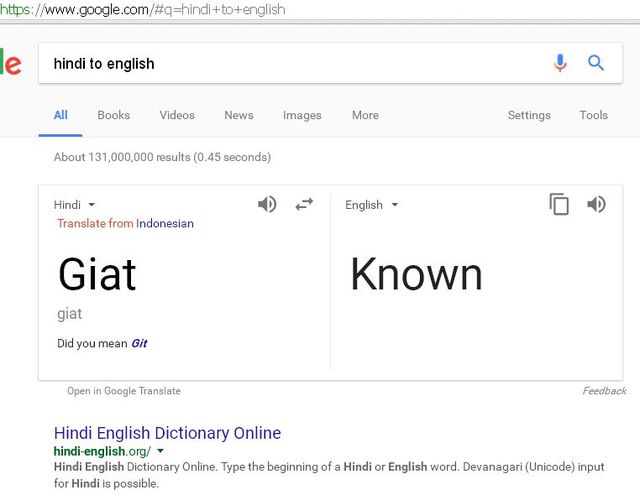Click the partial Google logo
This screenshot has width=640, height=495.
11,62
